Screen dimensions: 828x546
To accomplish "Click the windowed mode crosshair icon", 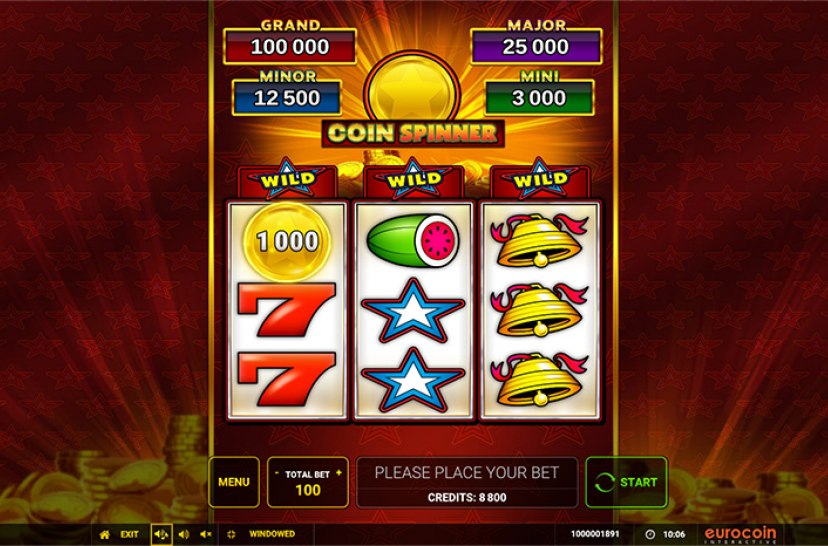I will [x=231, y=534].
